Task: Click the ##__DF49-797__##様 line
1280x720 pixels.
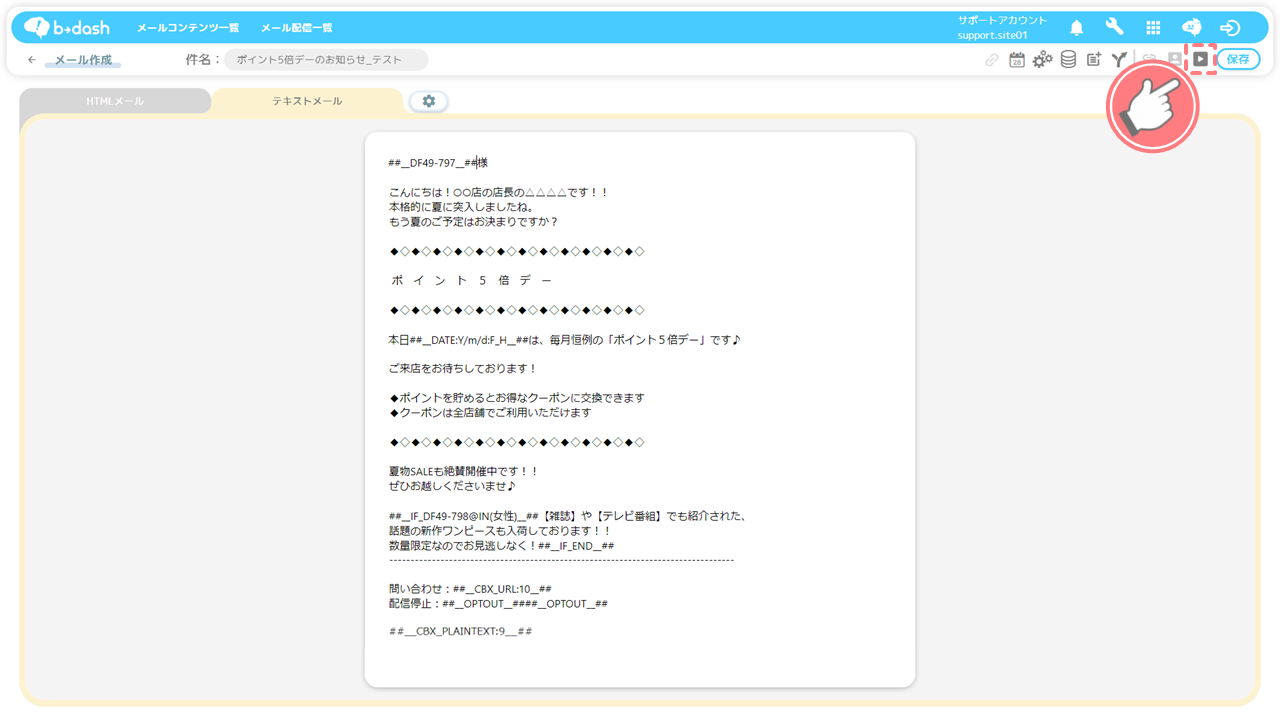Action: click(x=438, y=163)
